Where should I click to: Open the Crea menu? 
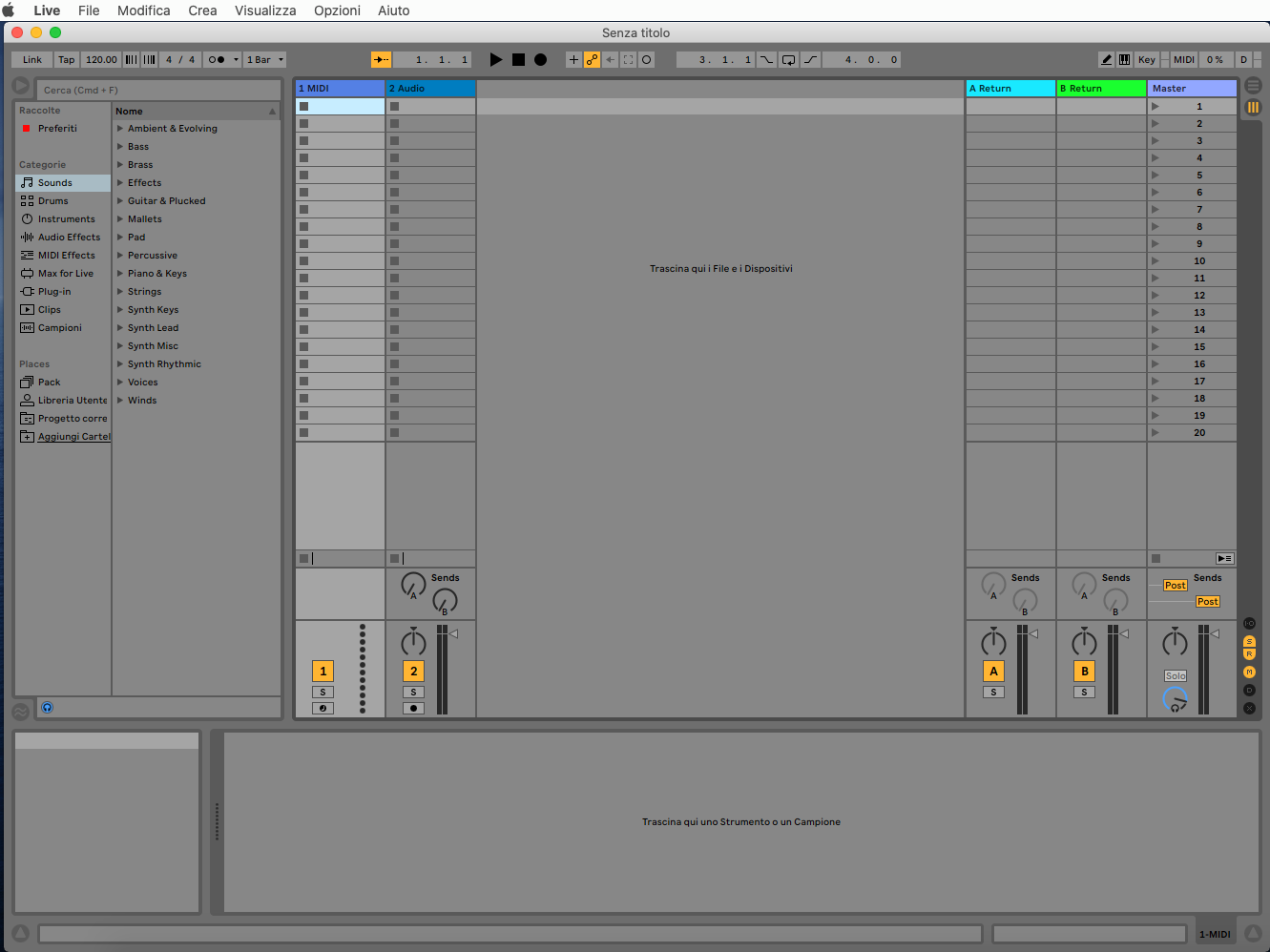[x=202, y=10]
